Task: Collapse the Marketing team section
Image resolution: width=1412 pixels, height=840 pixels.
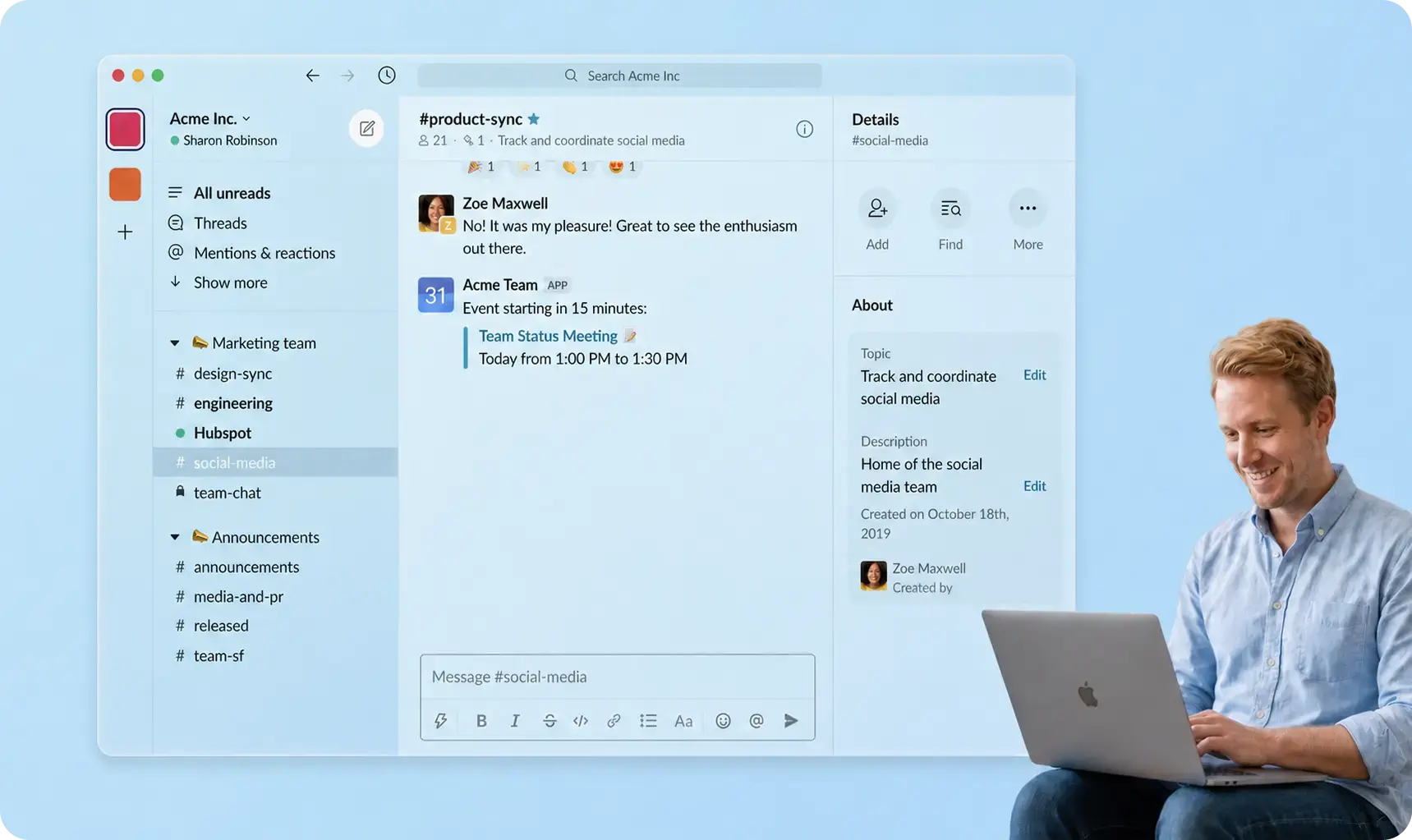Action: click(x=174, y=343)
